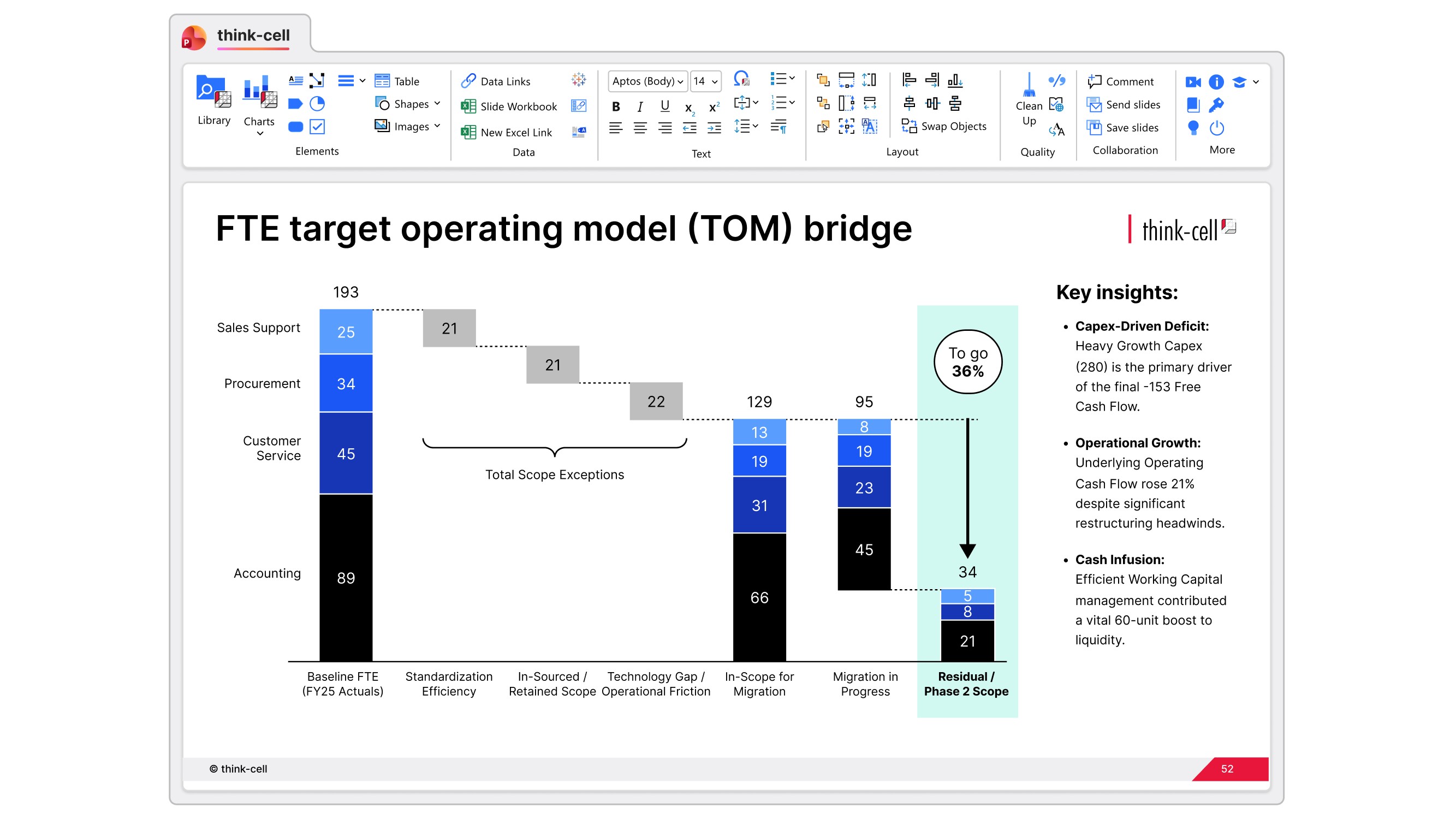Insert a pie chart (Harvey ball) element
This screenshot has height=819, width=1456.
[317, 103]
